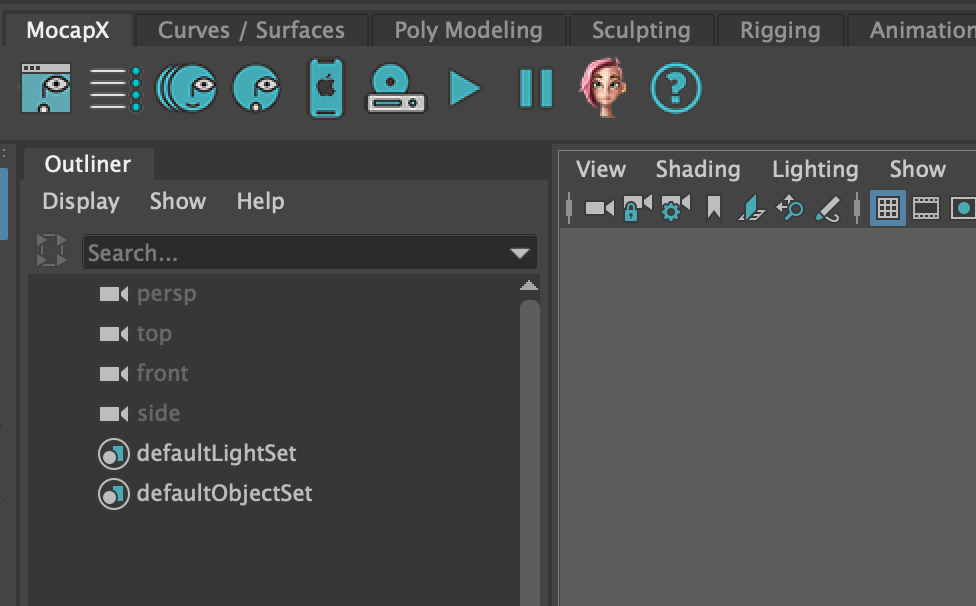Open the viewport View menu
Screen dimensions: 976x606
(x=601, y=169)
